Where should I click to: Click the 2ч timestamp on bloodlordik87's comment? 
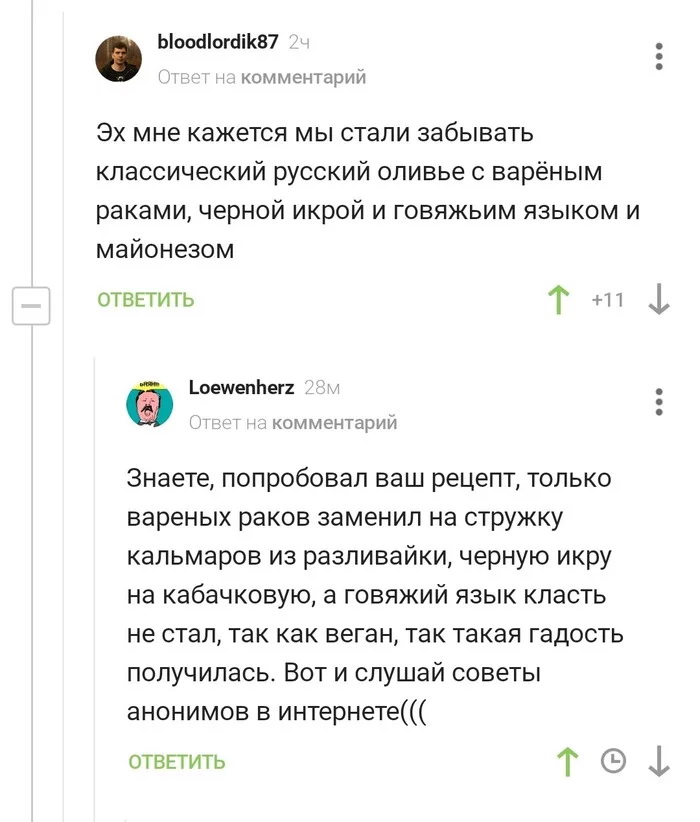tap(299, 43)
